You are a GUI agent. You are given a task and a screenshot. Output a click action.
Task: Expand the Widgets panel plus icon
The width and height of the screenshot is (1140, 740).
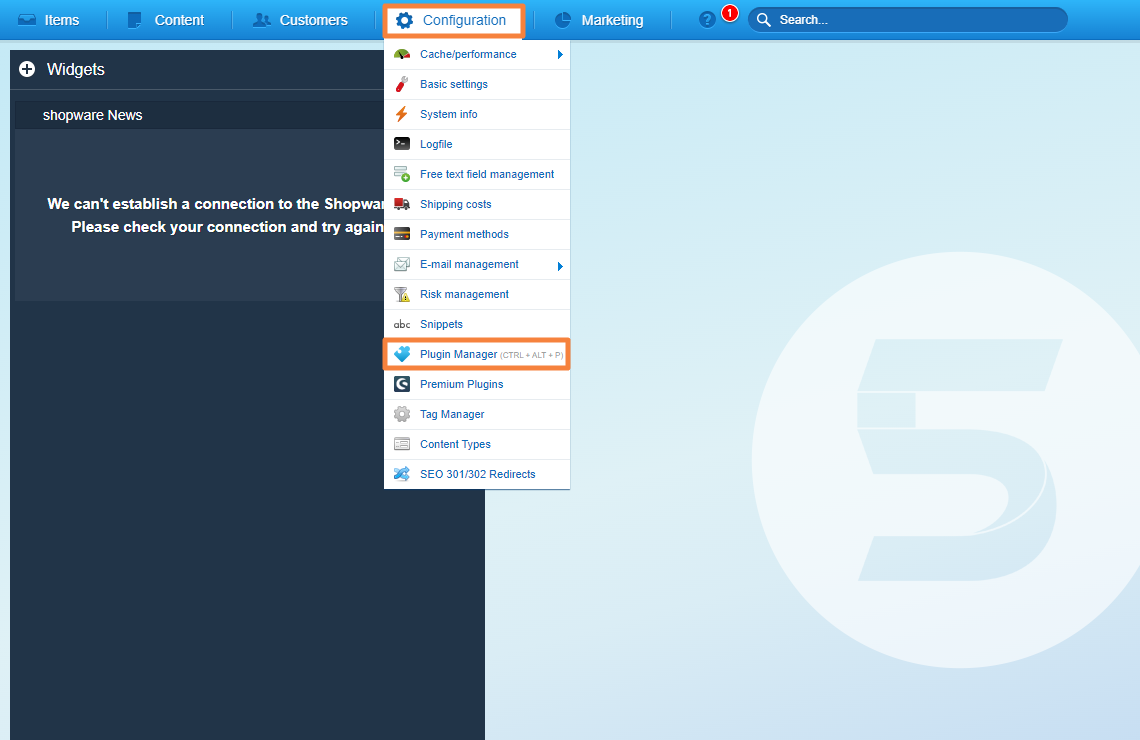tap(27, 70)
